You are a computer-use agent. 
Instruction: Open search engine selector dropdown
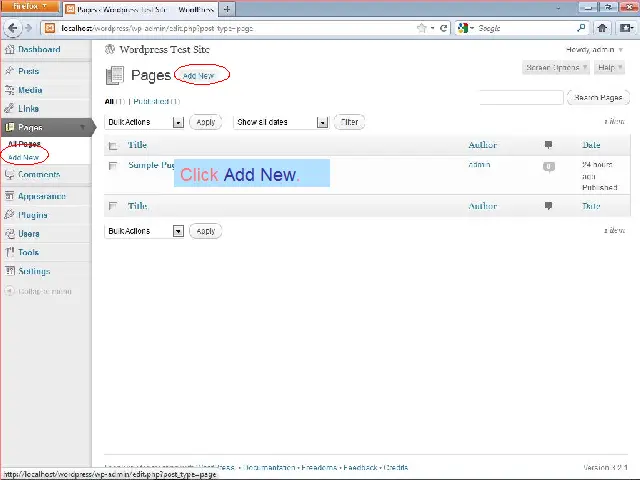[466, 28]
